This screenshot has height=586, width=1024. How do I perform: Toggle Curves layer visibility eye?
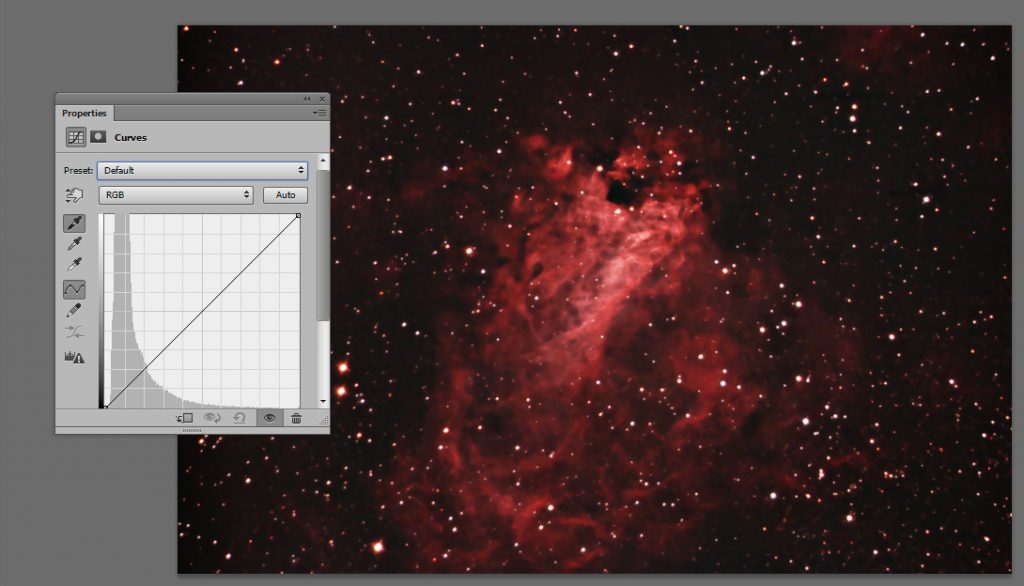coord(269,418)
